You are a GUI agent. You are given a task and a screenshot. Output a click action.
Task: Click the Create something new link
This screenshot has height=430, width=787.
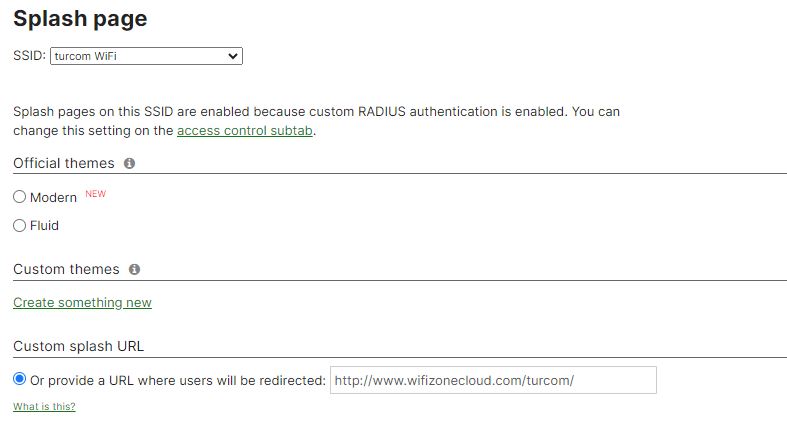82,302
